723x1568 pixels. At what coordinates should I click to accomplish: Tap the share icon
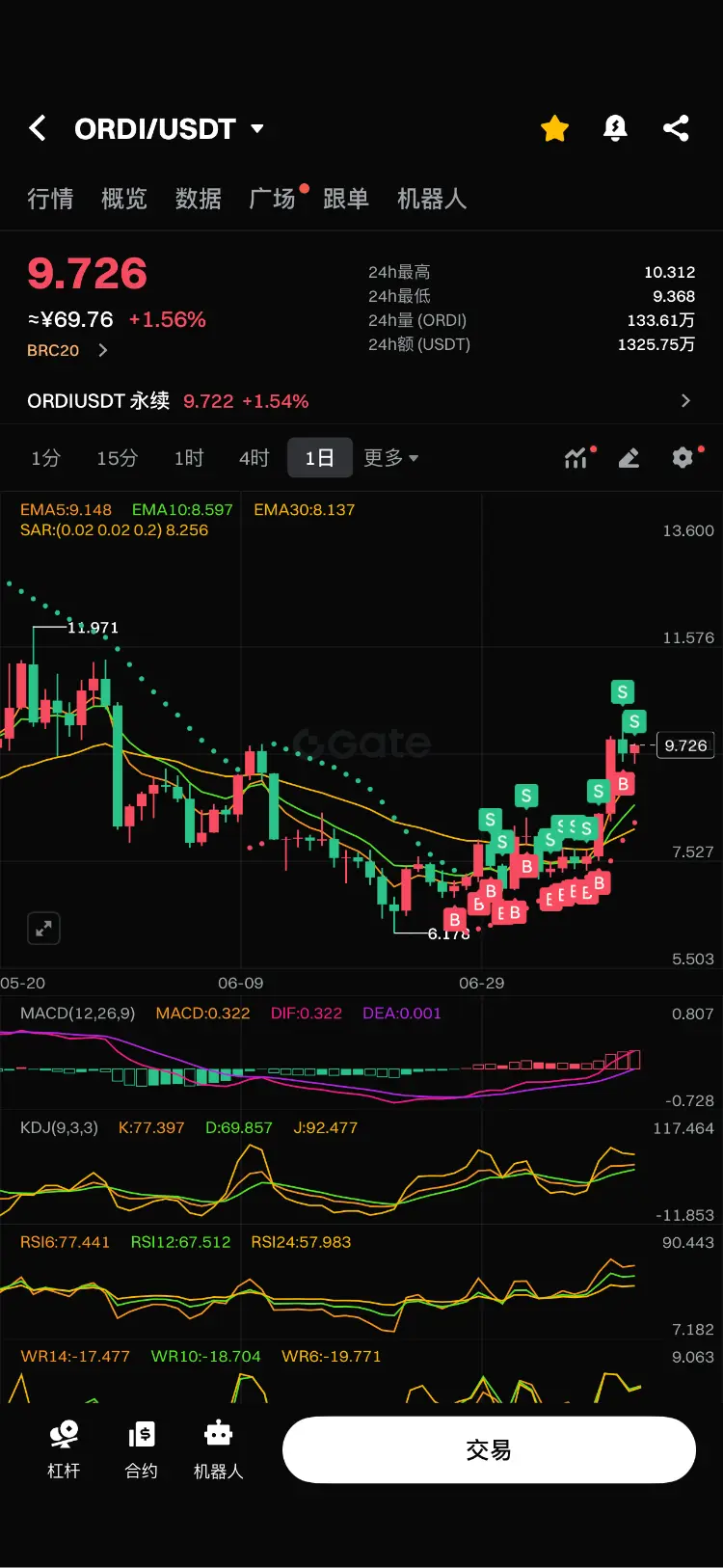[x=676, y=128]
